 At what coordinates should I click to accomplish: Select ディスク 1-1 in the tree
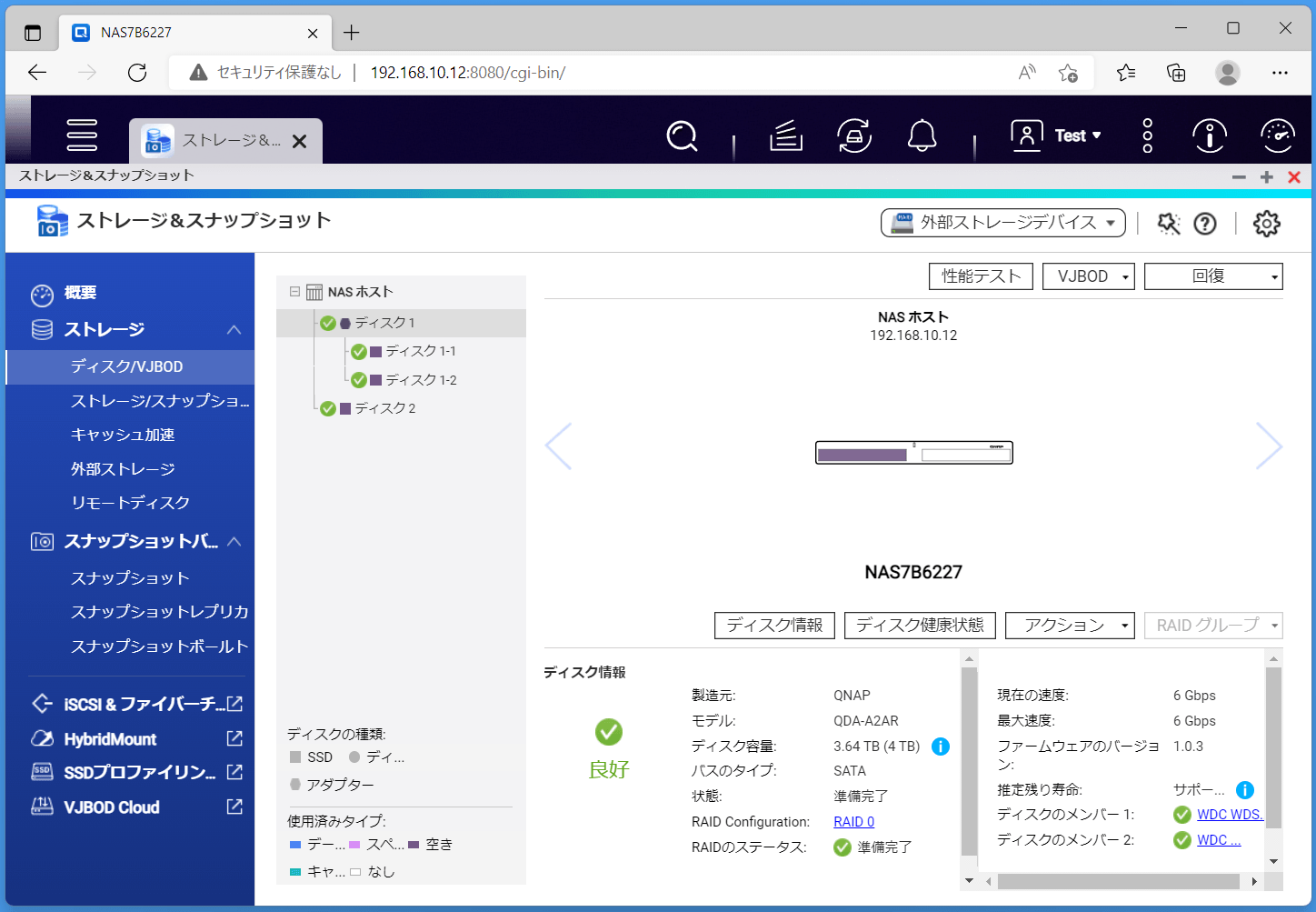(420, 351)
